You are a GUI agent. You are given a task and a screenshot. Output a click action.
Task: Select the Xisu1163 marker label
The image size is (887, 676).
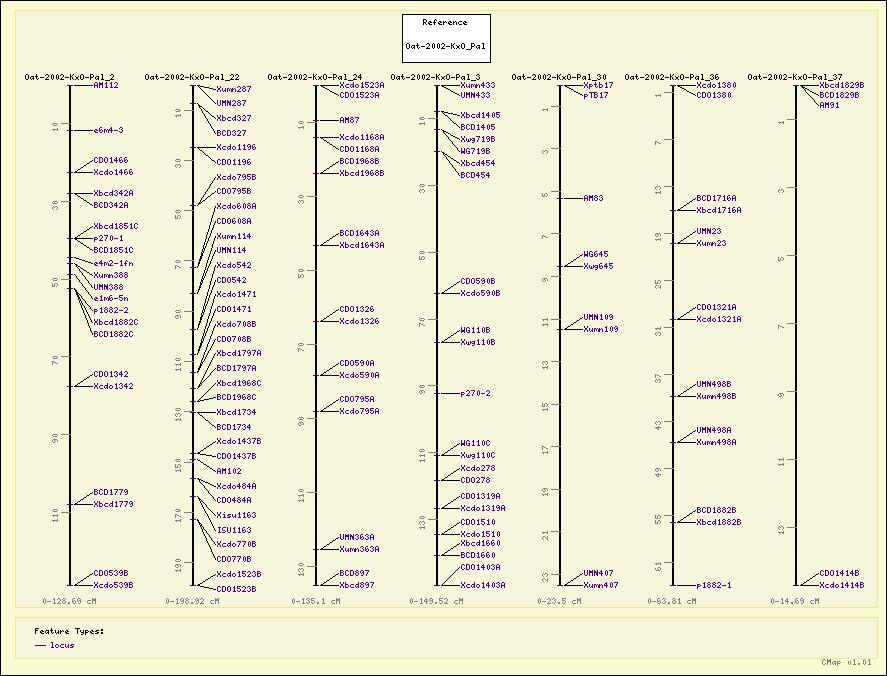point(236,515)
